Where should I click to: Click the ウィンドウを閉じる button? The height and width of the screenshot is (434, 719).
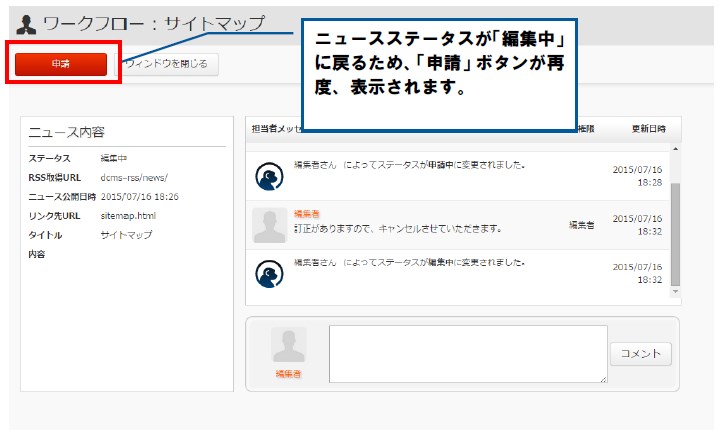click(166, 64)
